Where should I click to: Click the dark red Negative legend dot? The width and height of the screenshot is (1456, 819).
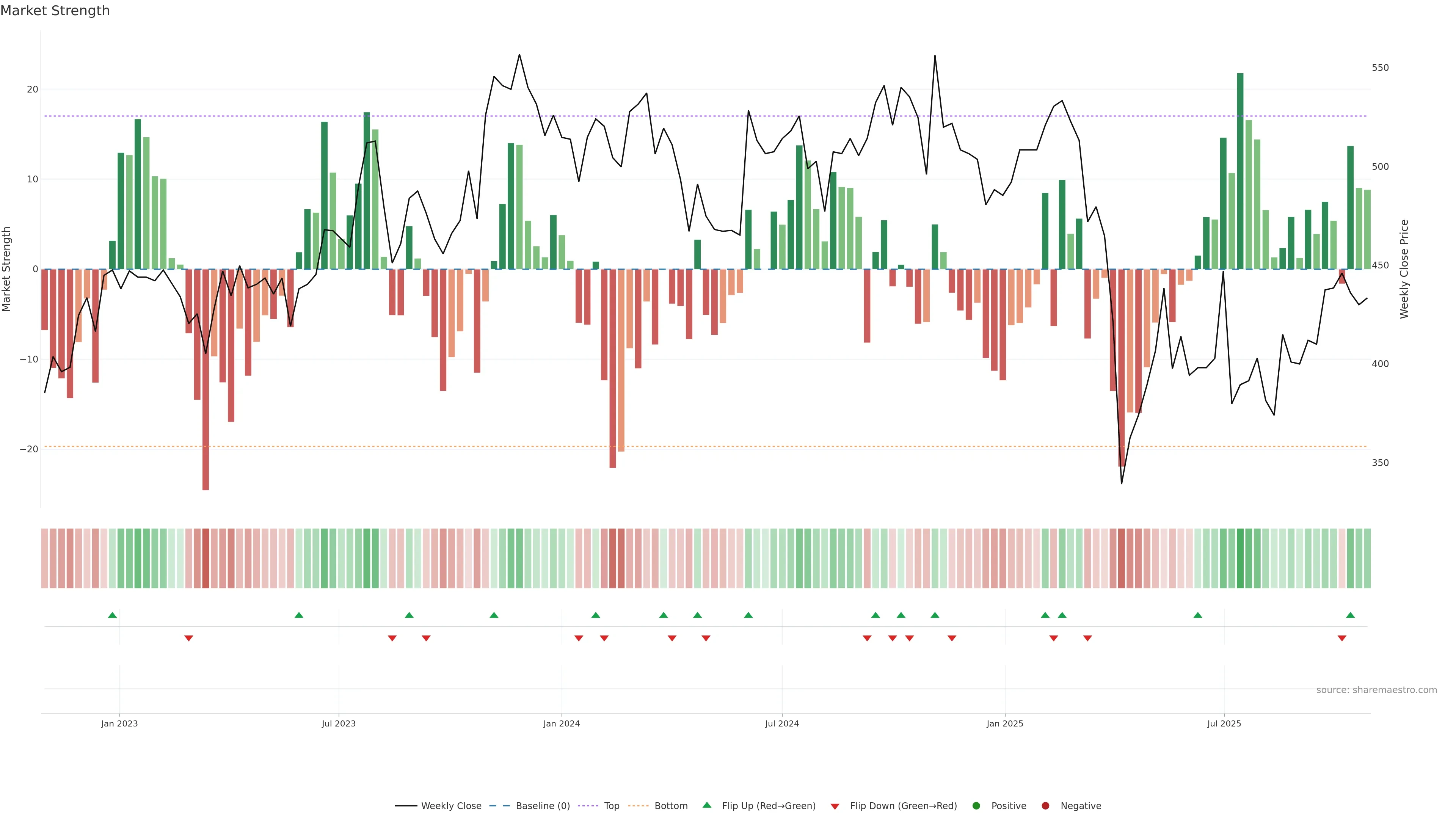1045,805
